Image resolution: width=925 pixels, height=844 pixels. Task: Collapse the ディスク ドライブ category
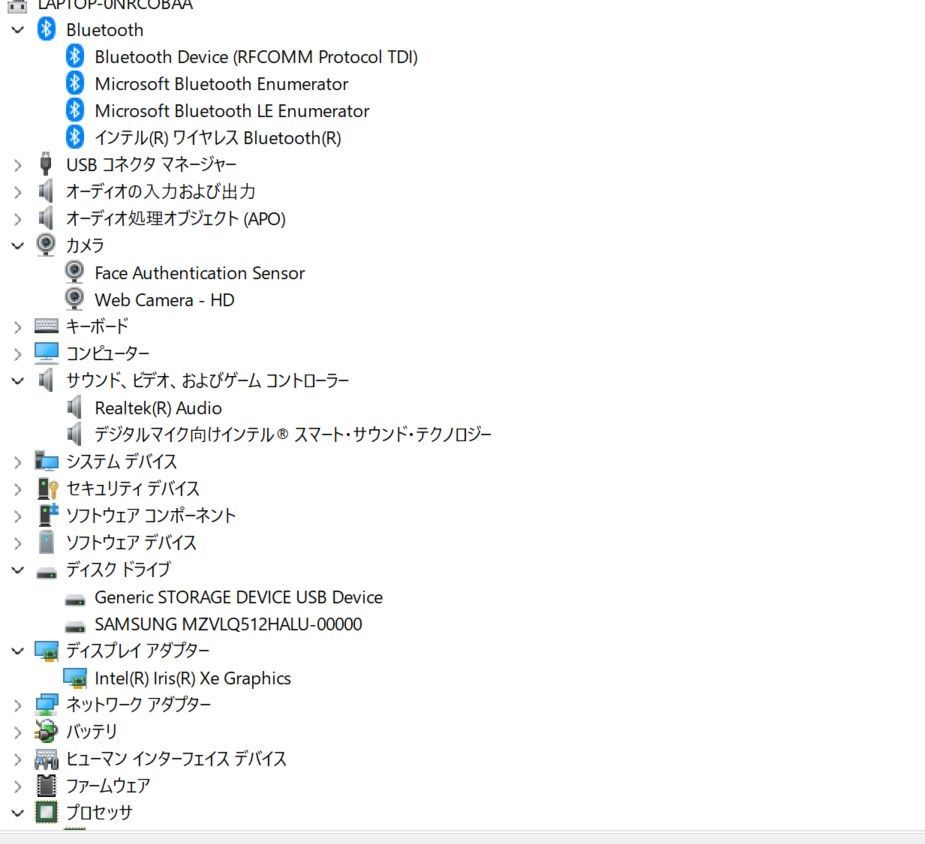click(17, 570)
